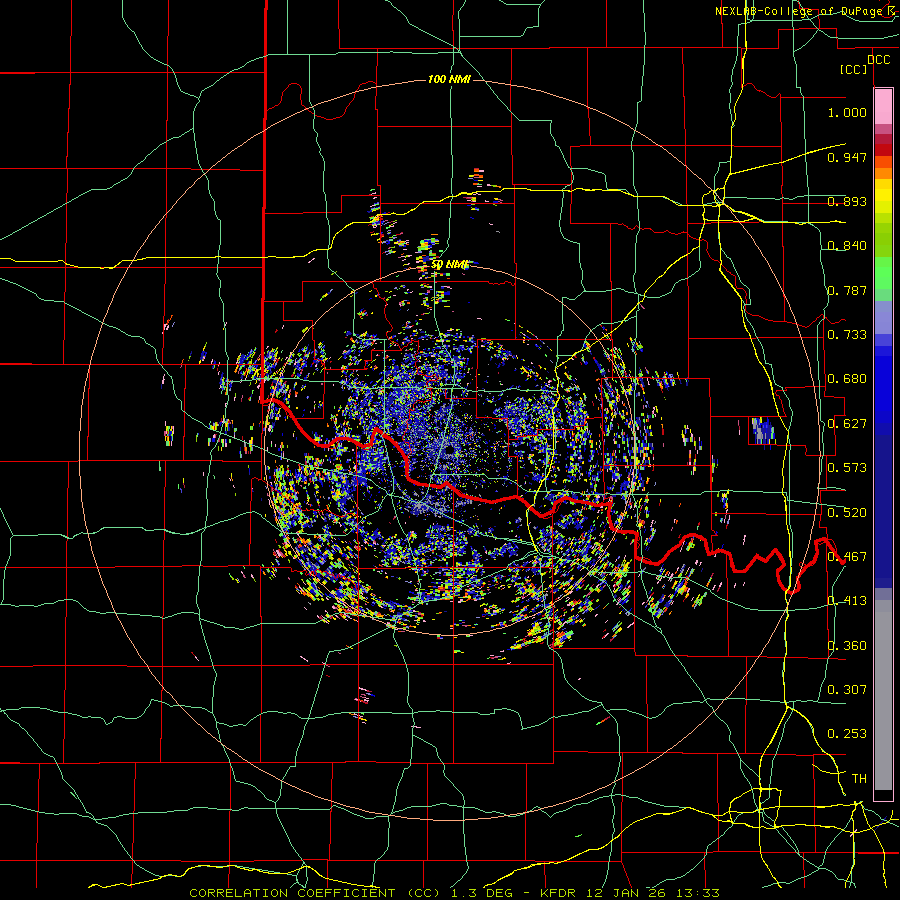Click the CORRELATION COEFFICIENT (CC) caption text
The height and width of the screenshot is (900, 900).
[315, 893]
